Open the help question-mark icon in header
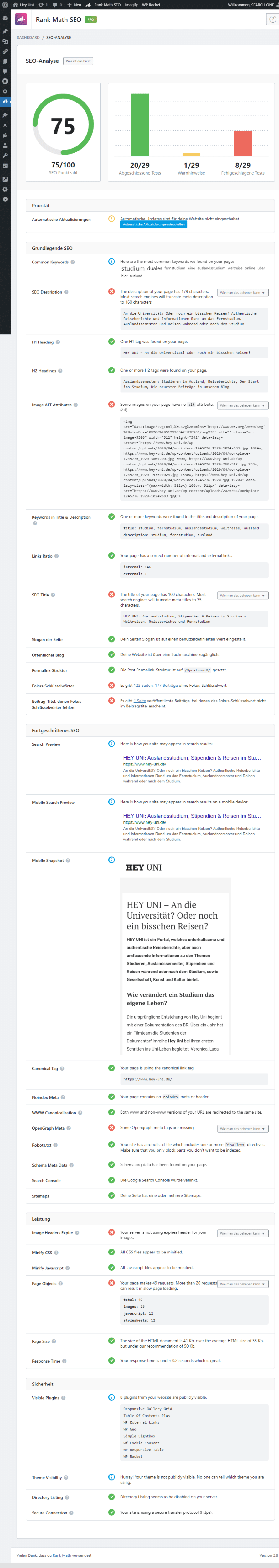Viewport: 279px width, 1568px height. click(x=272, y=19)
